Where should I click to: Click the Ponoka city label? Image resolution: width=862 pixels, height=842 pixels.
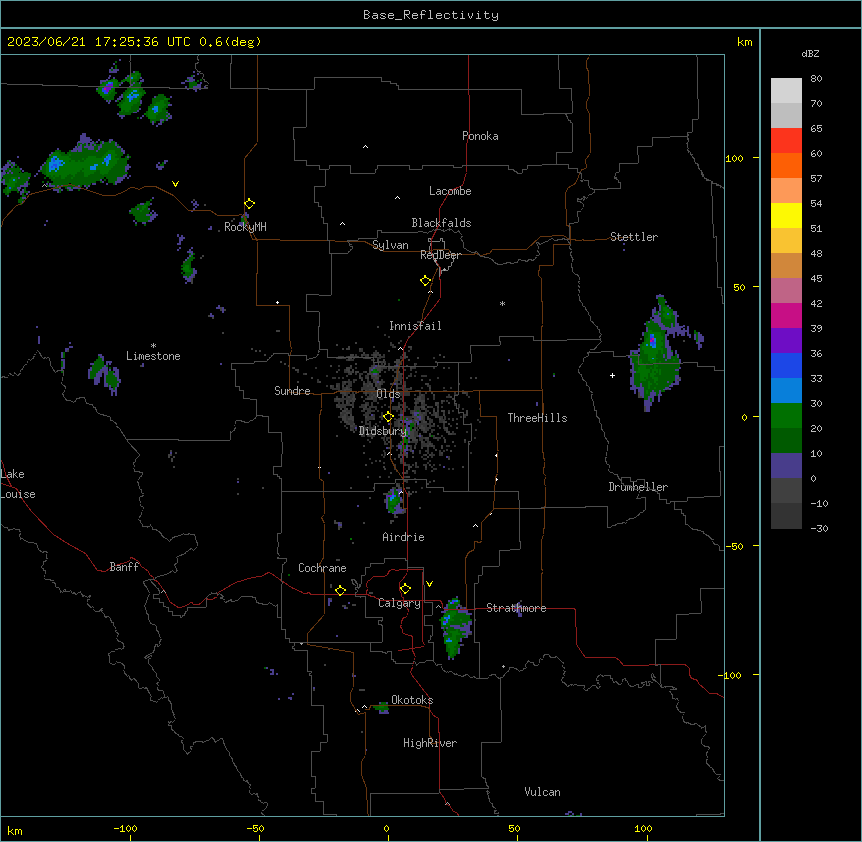point(480,136)
